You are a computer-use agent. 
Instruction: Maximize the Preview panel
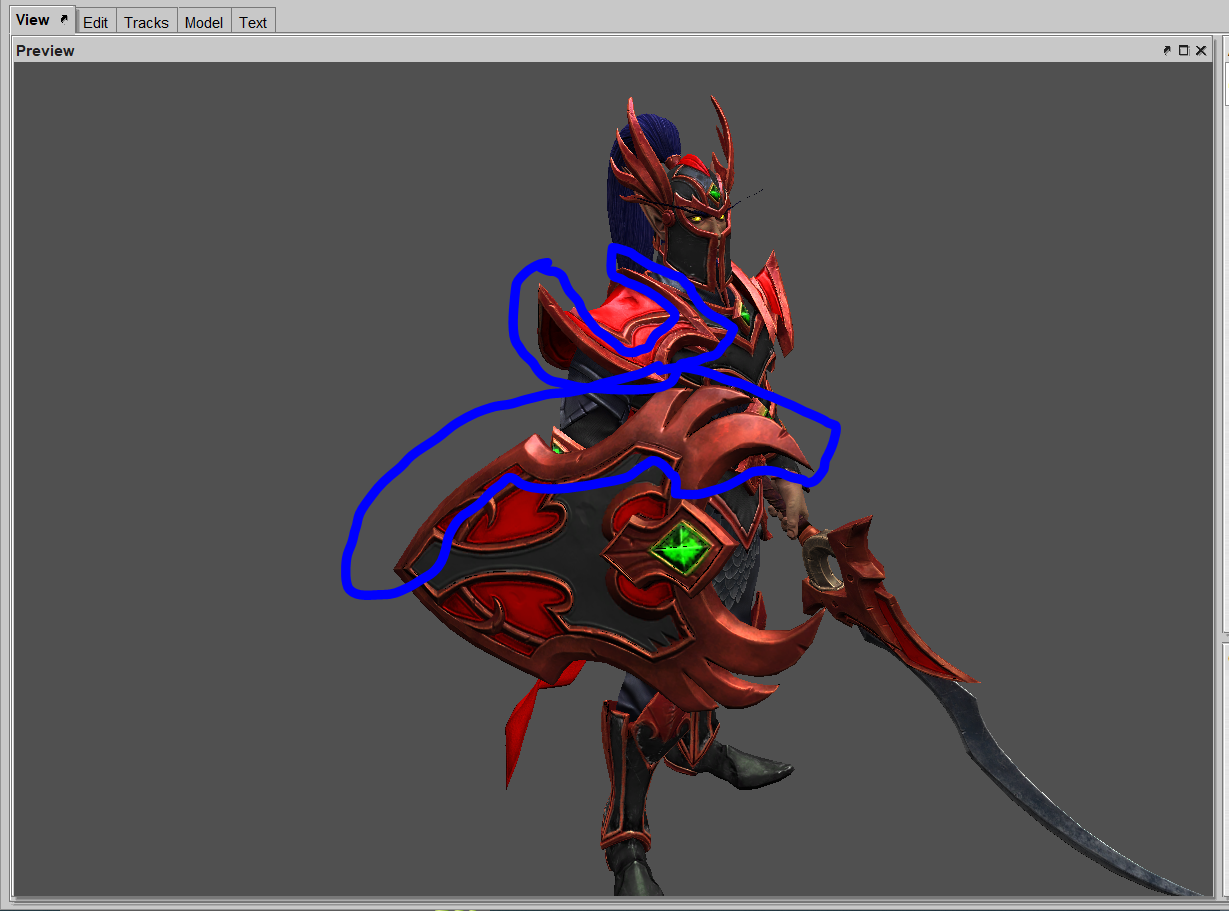[x=1184, y=50]
